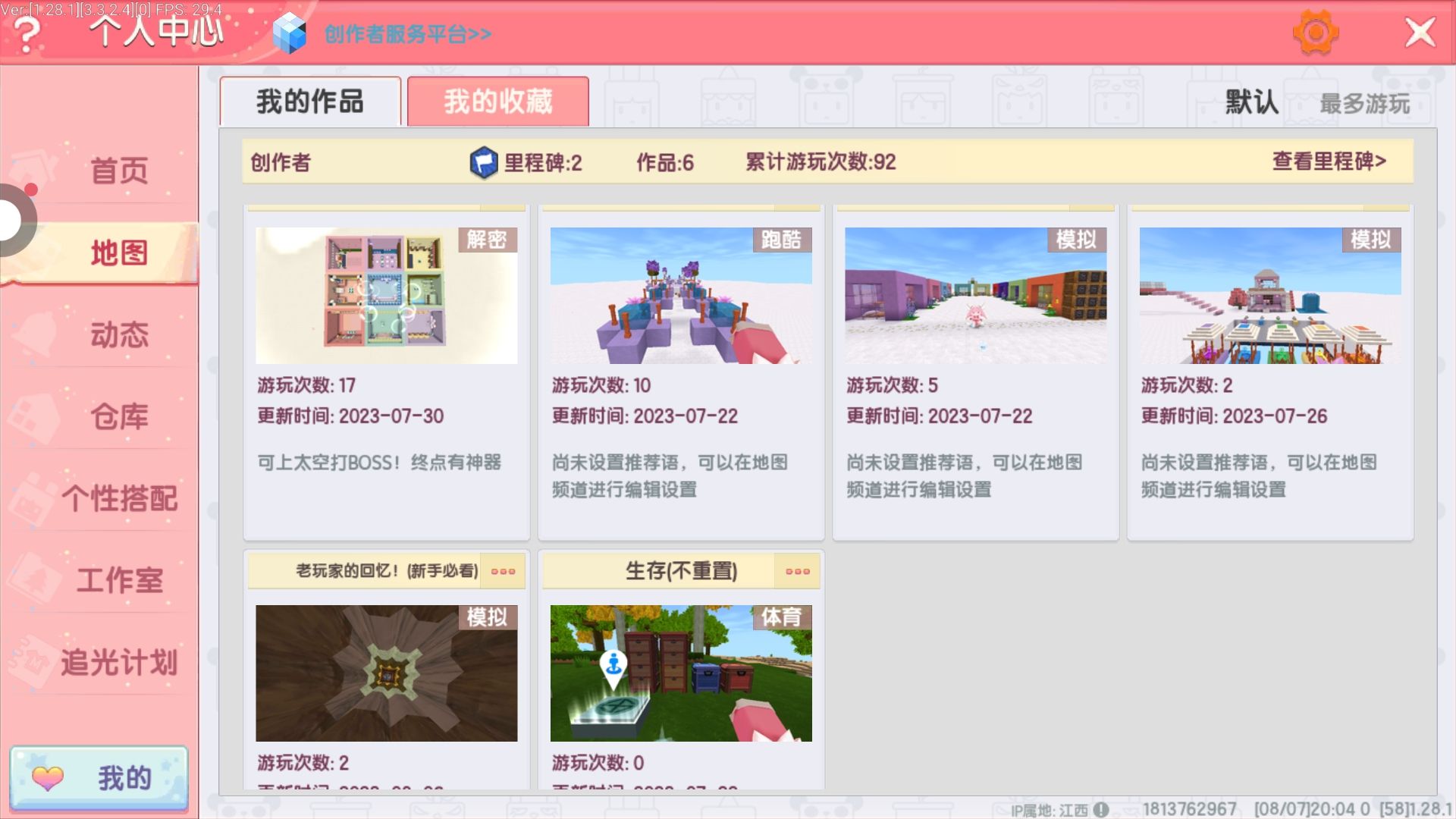
Task: Switch to 我的作品 tab
Action: tap(310, 102)
